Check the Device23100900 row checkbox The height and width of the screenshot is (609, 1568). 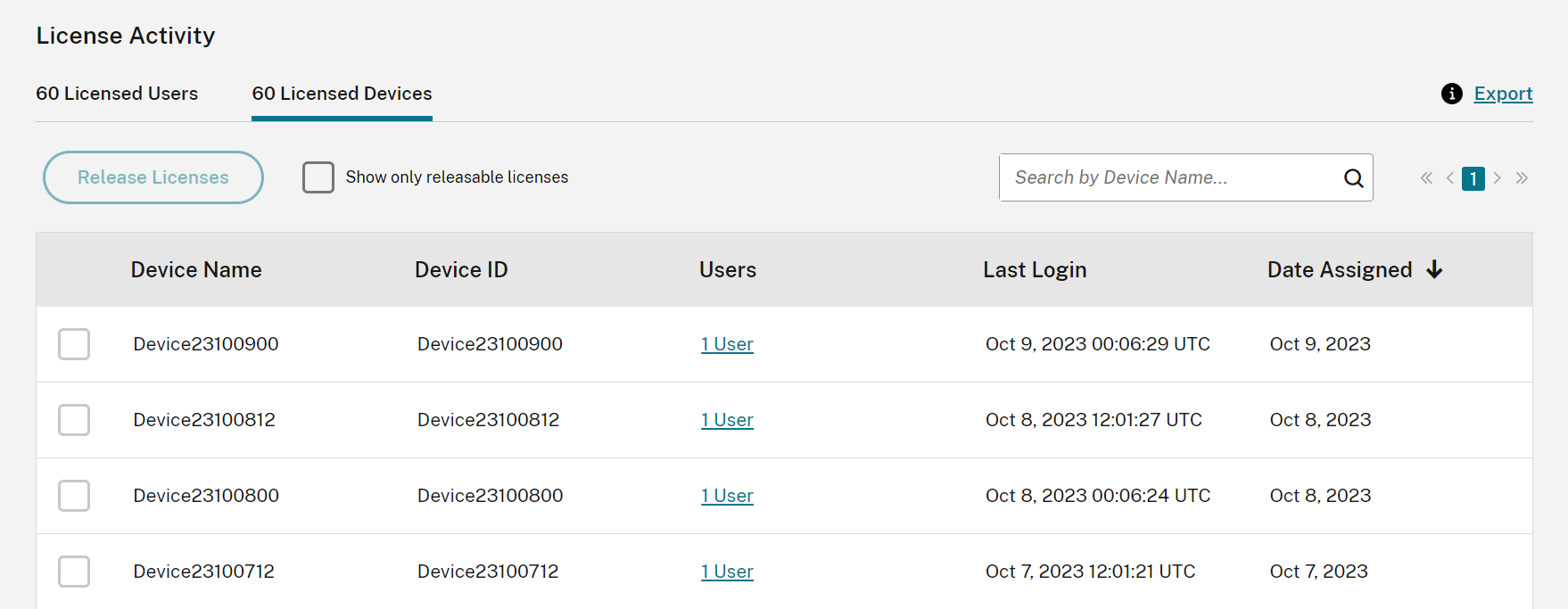click(74, 344)
